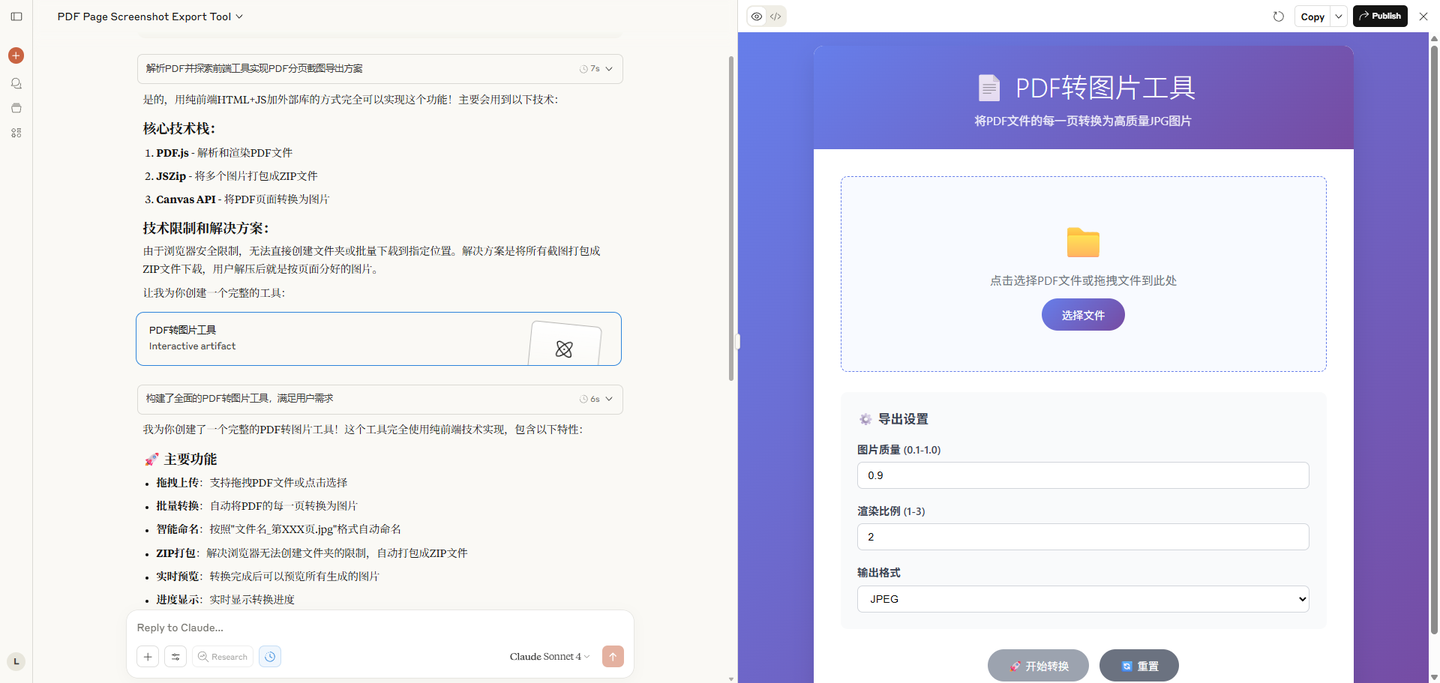1440x683 pixels.
Task: Reload the artifact preview
Action: point(1278,16)
